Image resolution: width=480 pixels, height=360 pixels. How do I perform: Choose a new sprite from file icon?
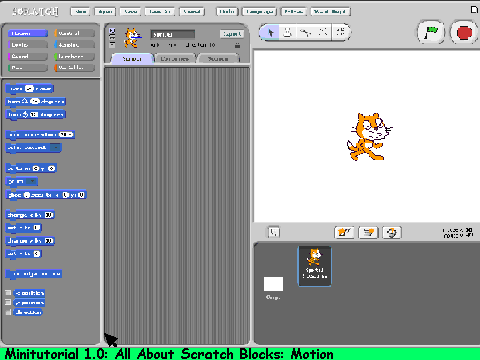(368, 232)
